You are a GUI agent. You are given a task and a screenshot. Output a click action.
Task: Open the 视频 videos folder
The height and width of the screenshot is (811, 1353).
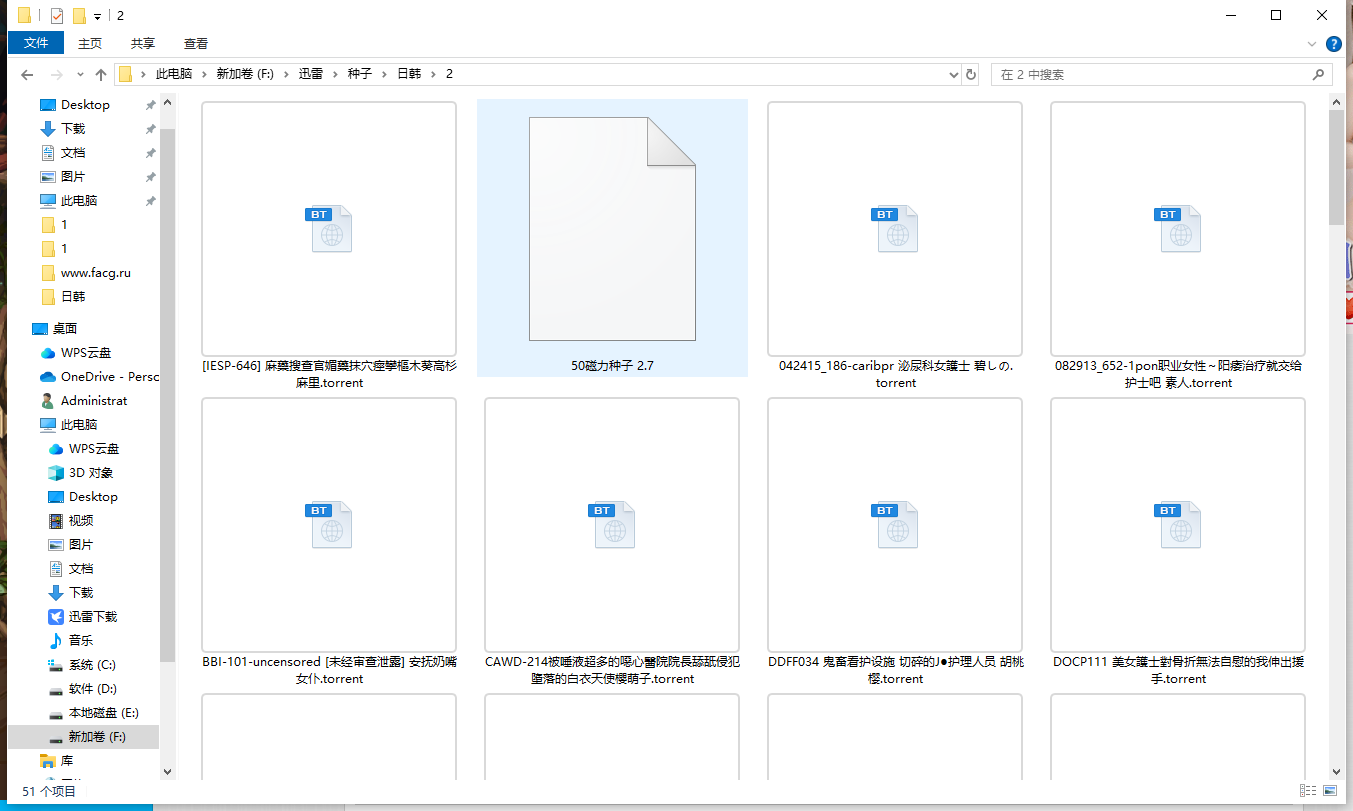pyautogui.click(x=70, y=521)
